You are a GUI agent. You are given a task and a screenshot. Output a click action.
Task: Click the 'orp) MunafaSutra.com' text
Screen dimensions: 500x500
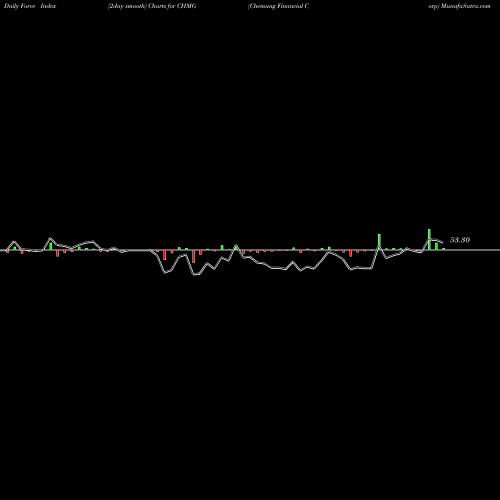[x=460, y=6]
